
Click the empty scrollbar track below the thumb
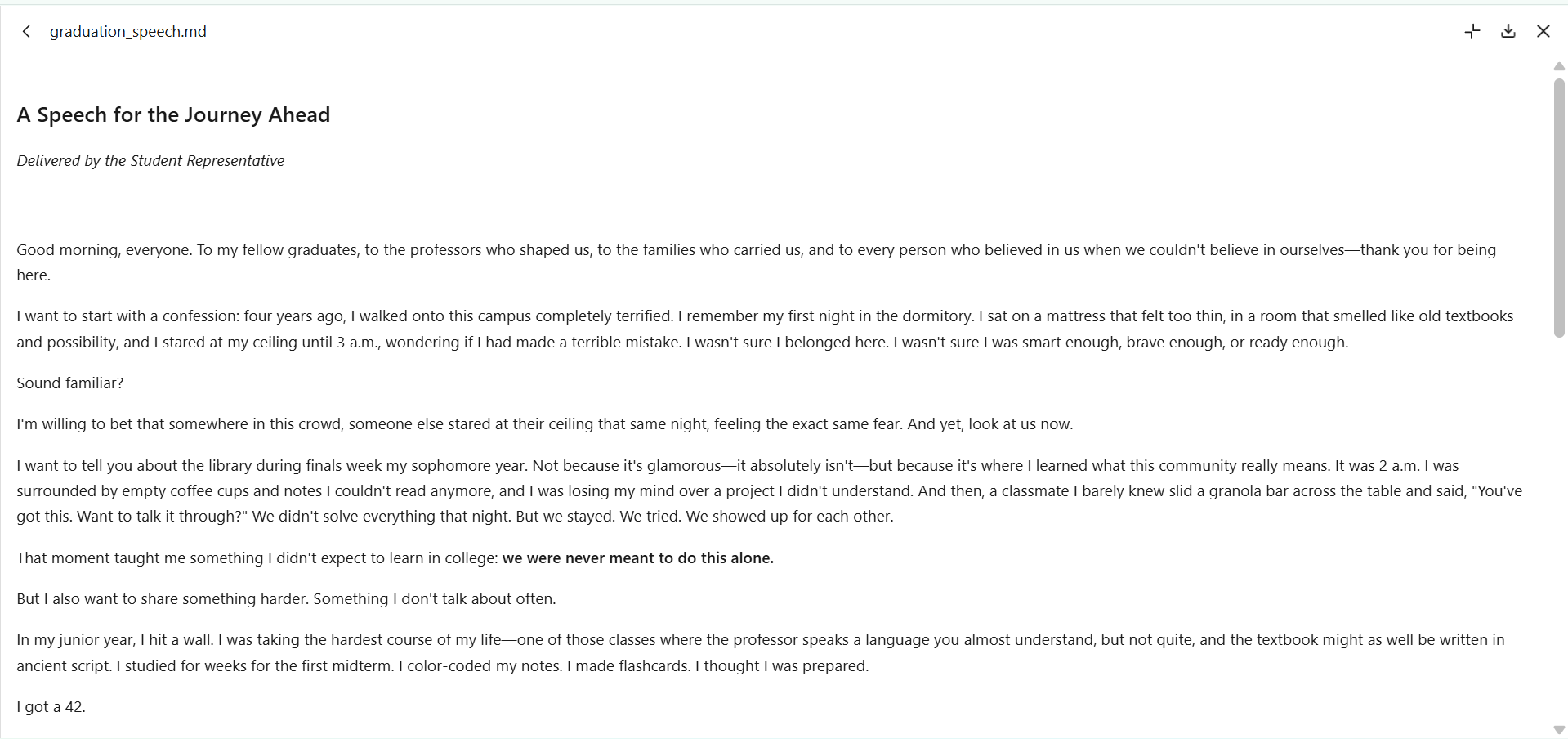pos(1559,531)
